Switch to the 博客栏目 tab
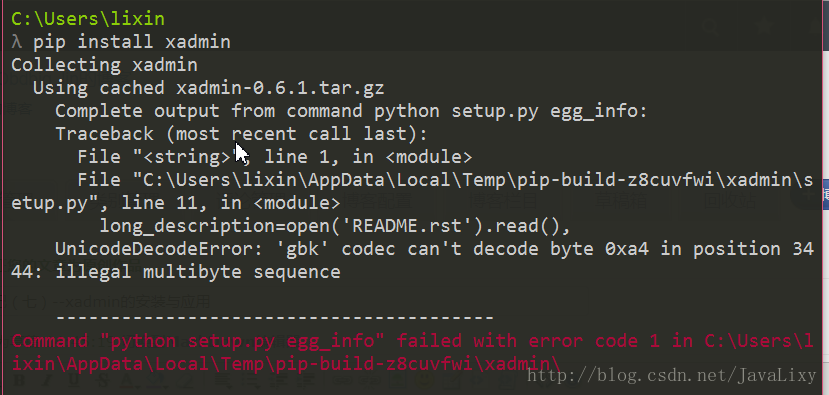The width and height of the screenshot is (829, 395). [x=503, y=200]
